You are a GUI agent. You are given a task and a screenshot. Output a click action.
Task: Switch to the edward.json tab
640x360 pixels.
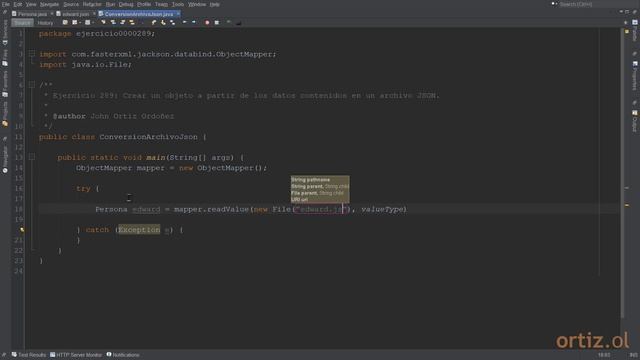pyautogui.click(x=75, y=14)
